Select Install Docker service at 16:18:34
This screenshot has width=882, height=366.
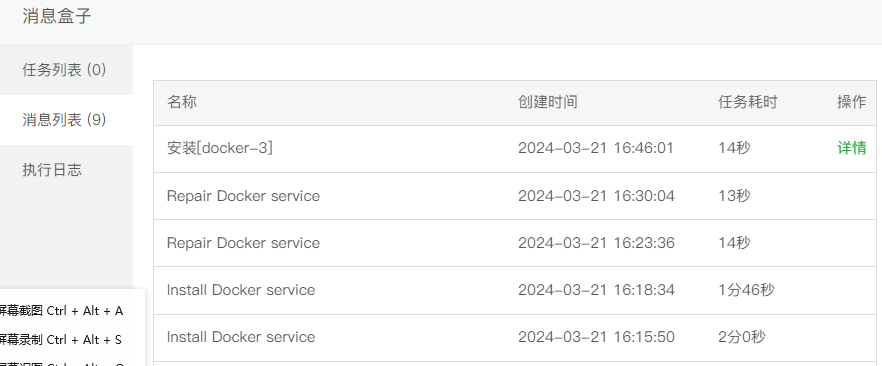(x=241, y=290)
